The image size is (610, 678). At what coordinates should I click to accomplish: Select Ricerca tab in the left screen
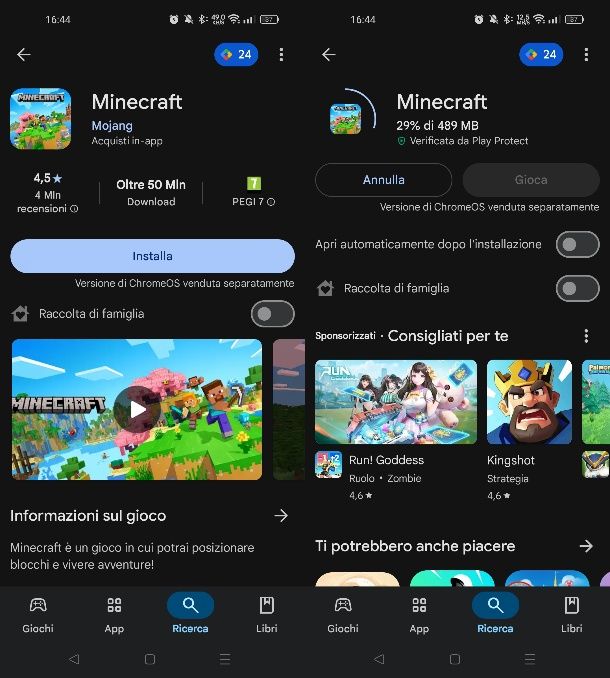[190, 615]
